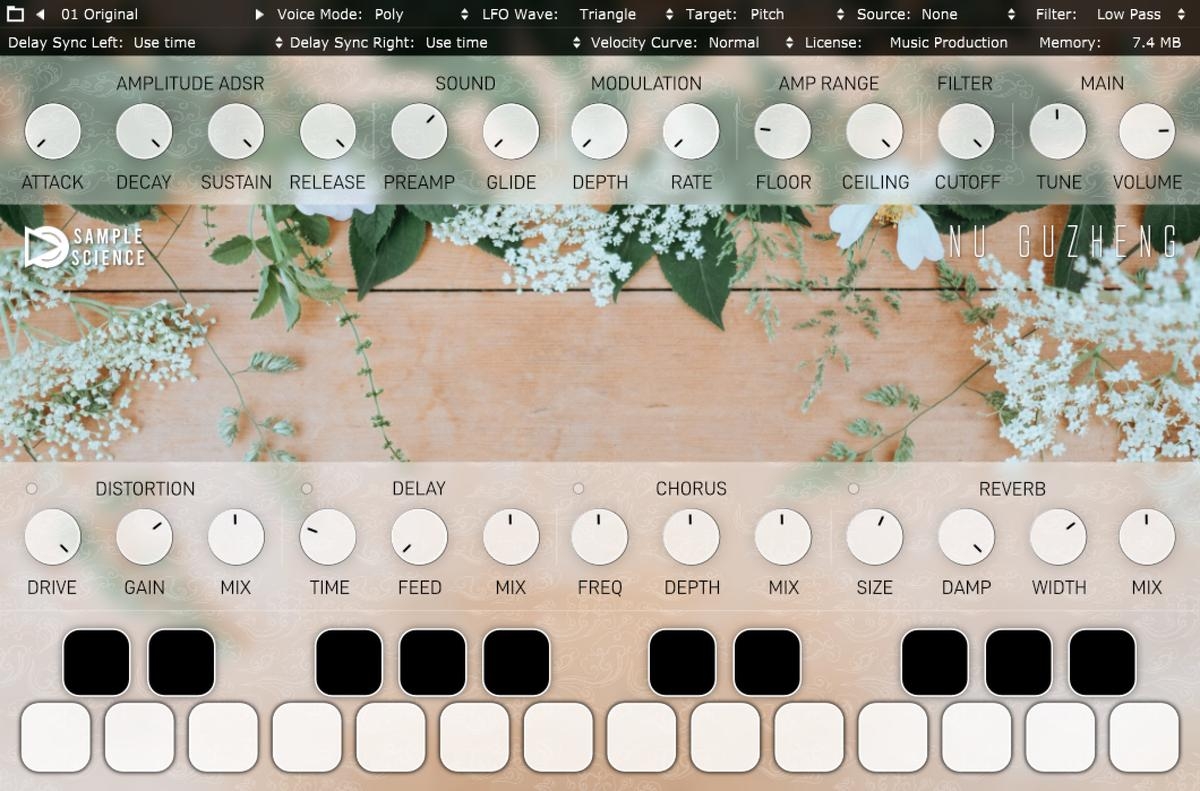Open the preset folder icon

click(15, 14)
